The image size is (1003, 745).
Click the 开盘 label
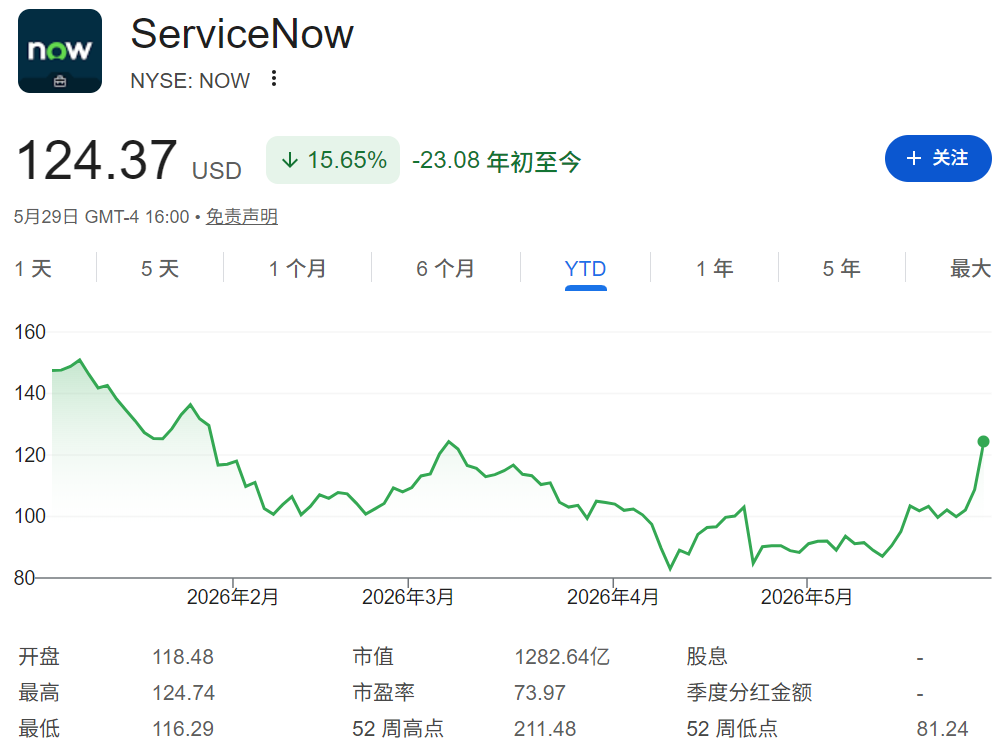pos(39,657)
